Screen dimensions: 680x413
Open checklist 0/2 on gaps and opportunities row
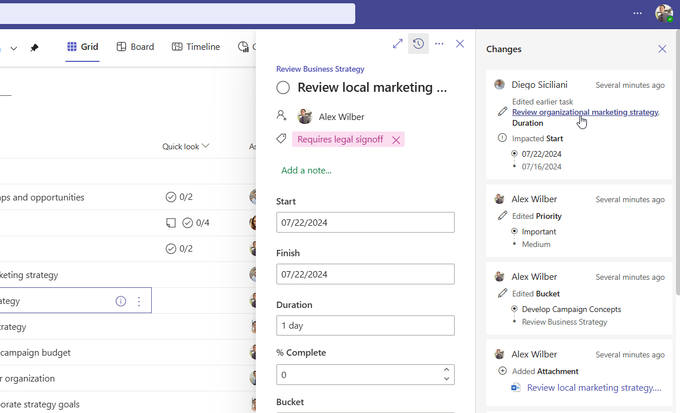tap(179, 197)
